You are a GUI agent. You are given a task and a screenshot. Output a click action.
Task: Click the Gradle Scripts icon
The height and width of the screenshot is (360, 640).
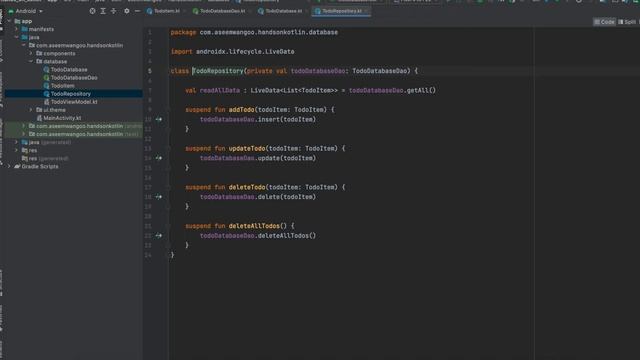17,167
